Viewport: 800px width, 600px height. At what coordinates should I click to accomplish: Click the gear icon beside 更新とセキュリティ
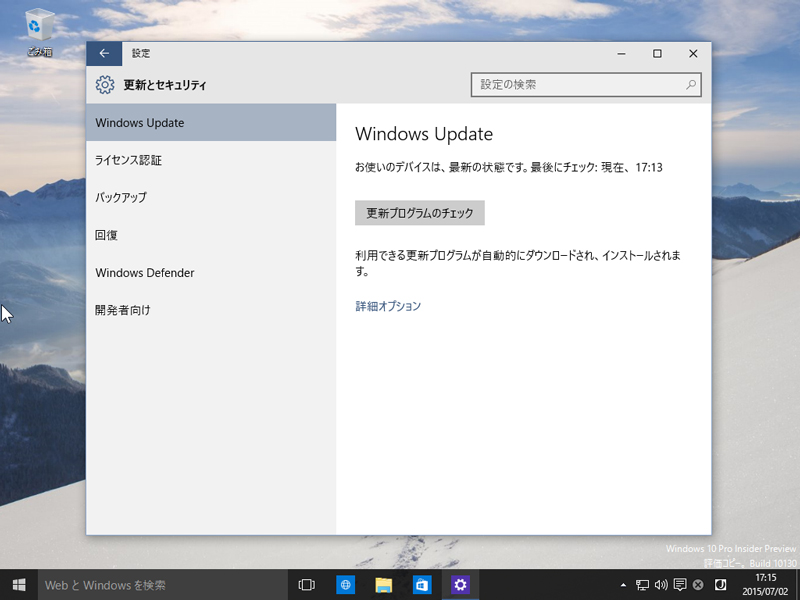105,85
